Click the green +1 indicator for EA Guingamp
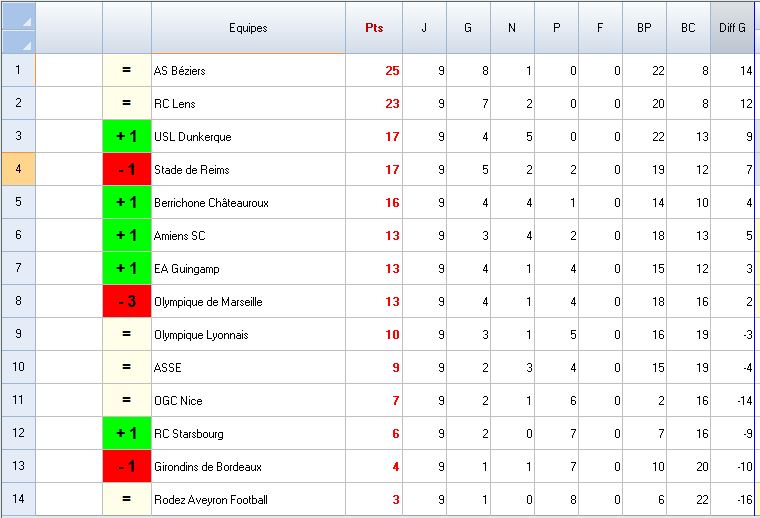 (126, 269)
